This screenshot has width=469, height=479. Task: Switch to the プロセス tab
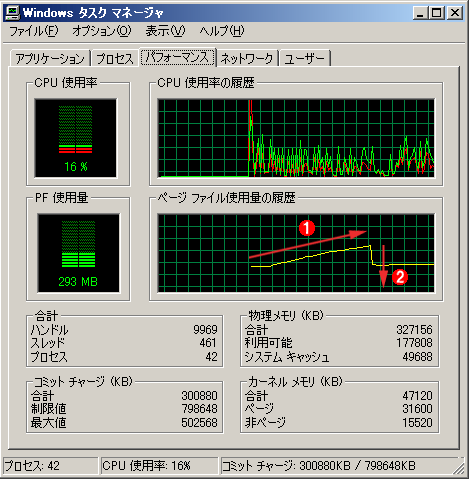115,58
